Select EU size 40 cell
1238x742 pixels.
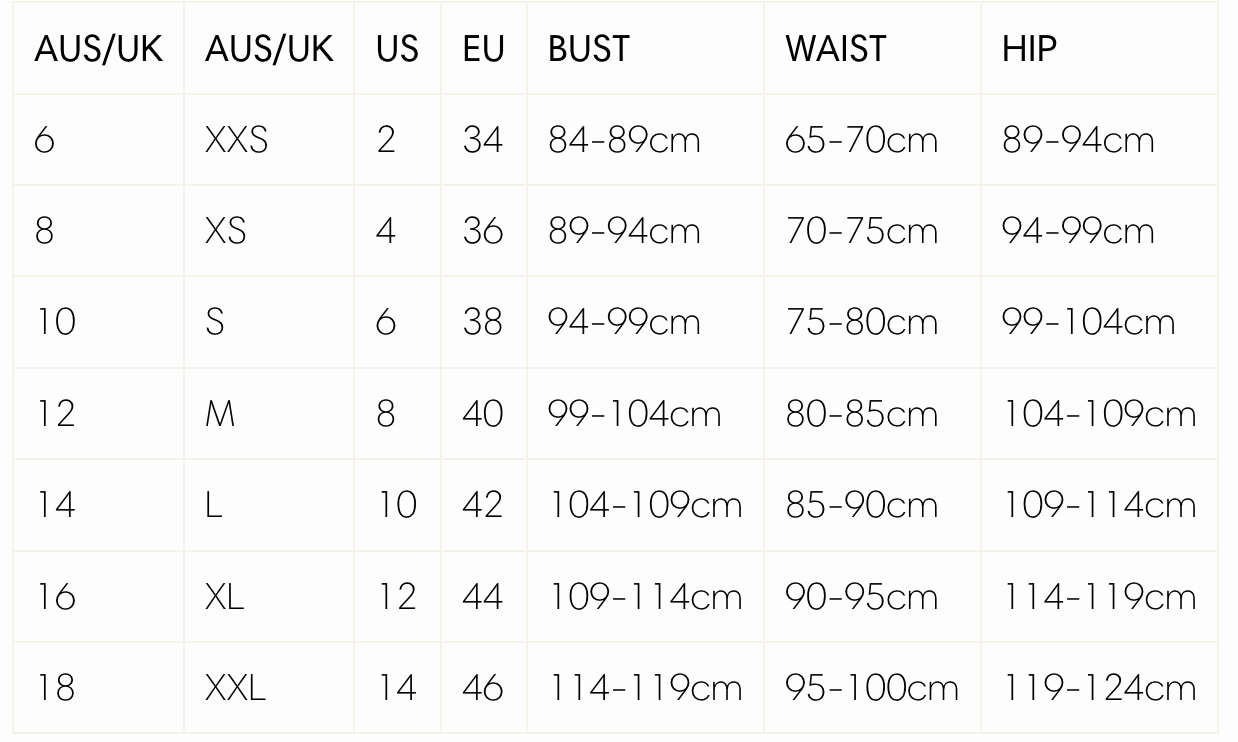[483, 414]
